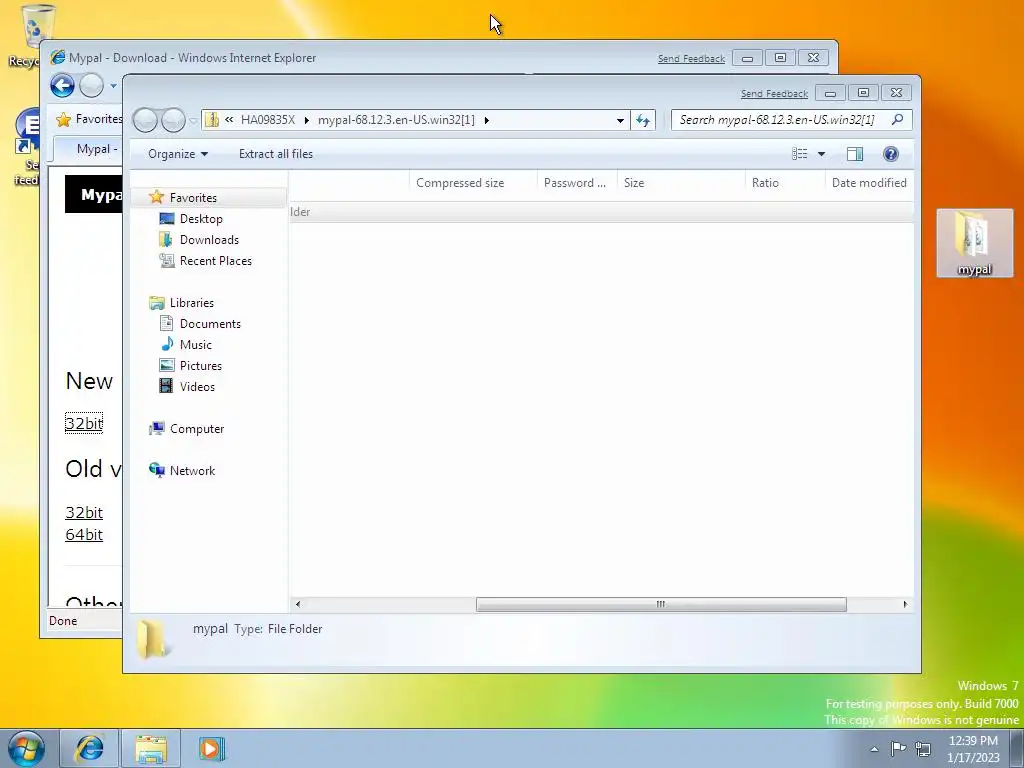Open Windows Explorer from the taskbar
The height and width of the screenshot is (768, 1024).
point(151,748)
